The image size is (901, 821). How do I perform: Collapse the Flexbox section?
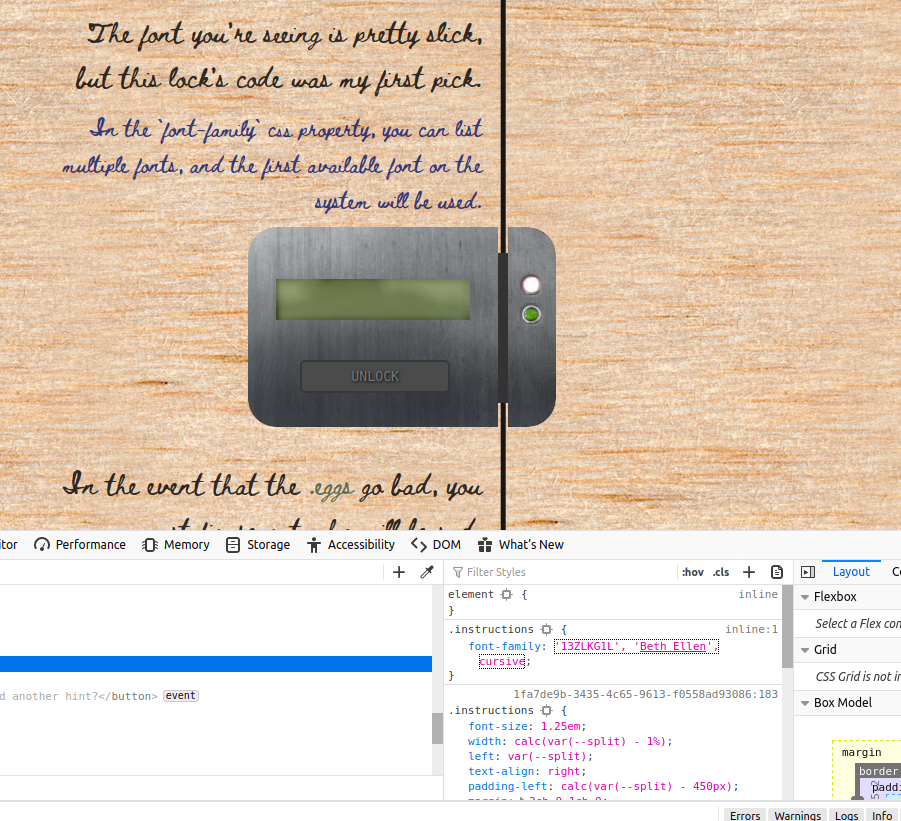click(805, 597)
